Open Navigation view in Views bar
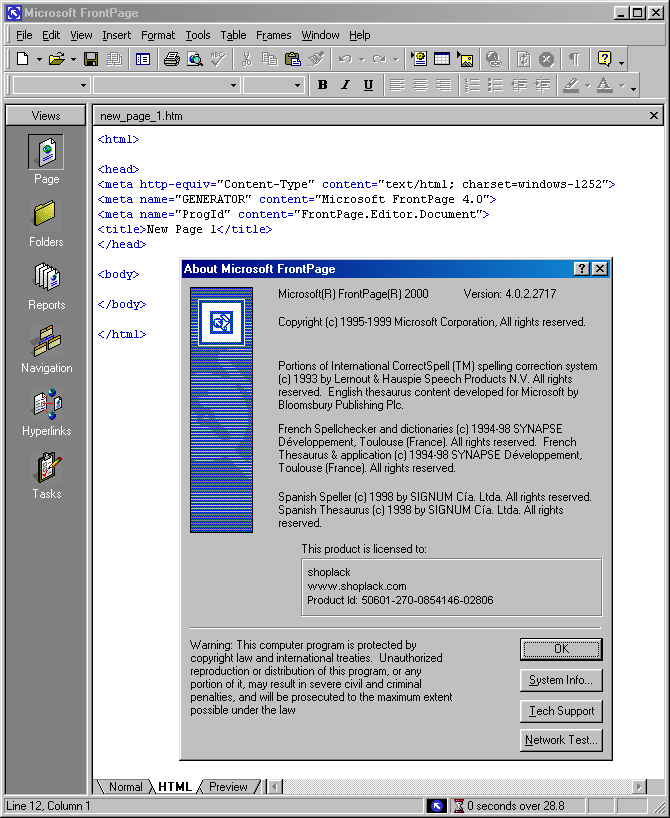The height and width of the screenshot is (818, 670). point(46,349)
